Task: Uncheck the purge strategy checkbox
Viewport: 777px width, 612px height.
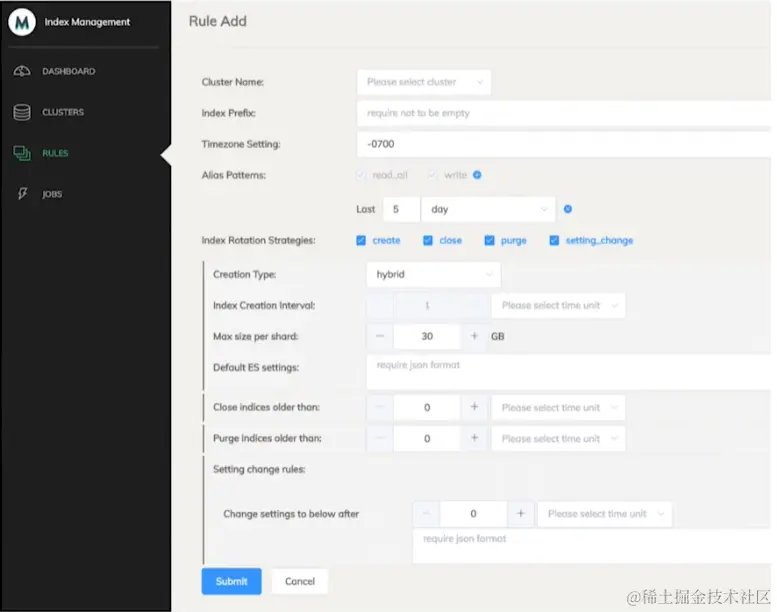Action: point(489,240)
